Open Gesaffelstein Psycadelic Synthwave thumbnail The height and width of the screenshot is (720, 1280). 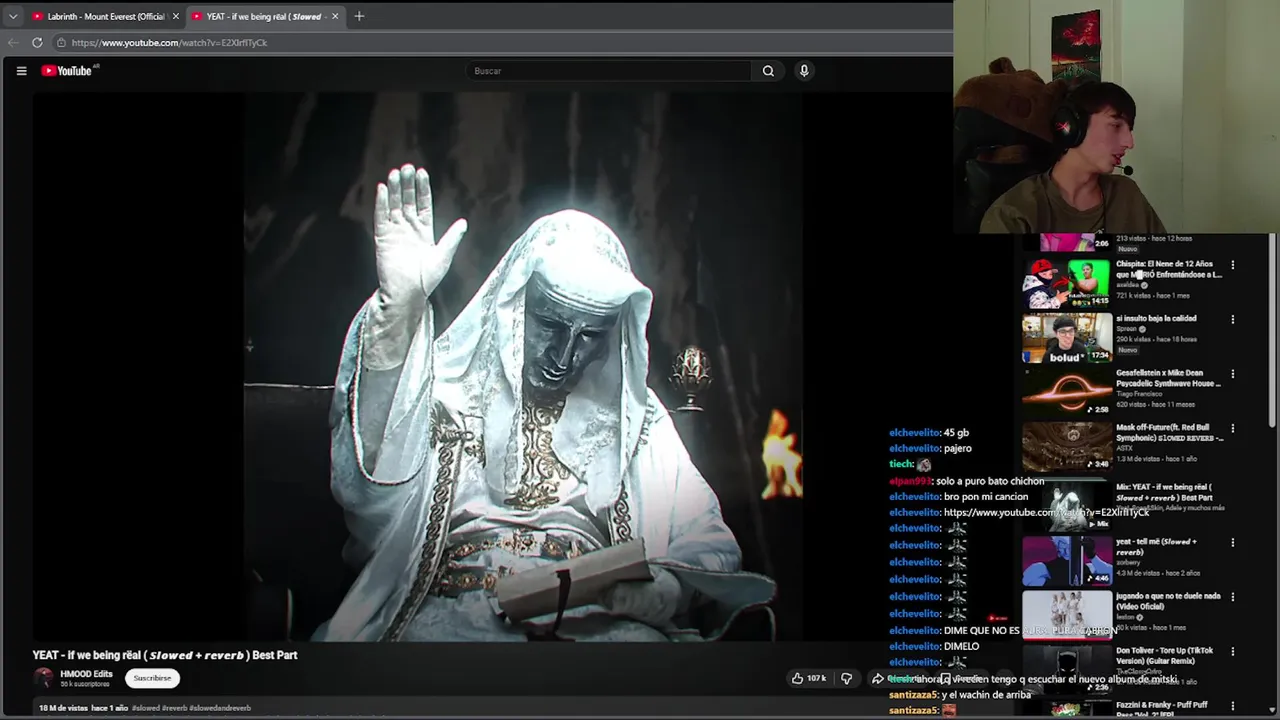point(1066,392)
